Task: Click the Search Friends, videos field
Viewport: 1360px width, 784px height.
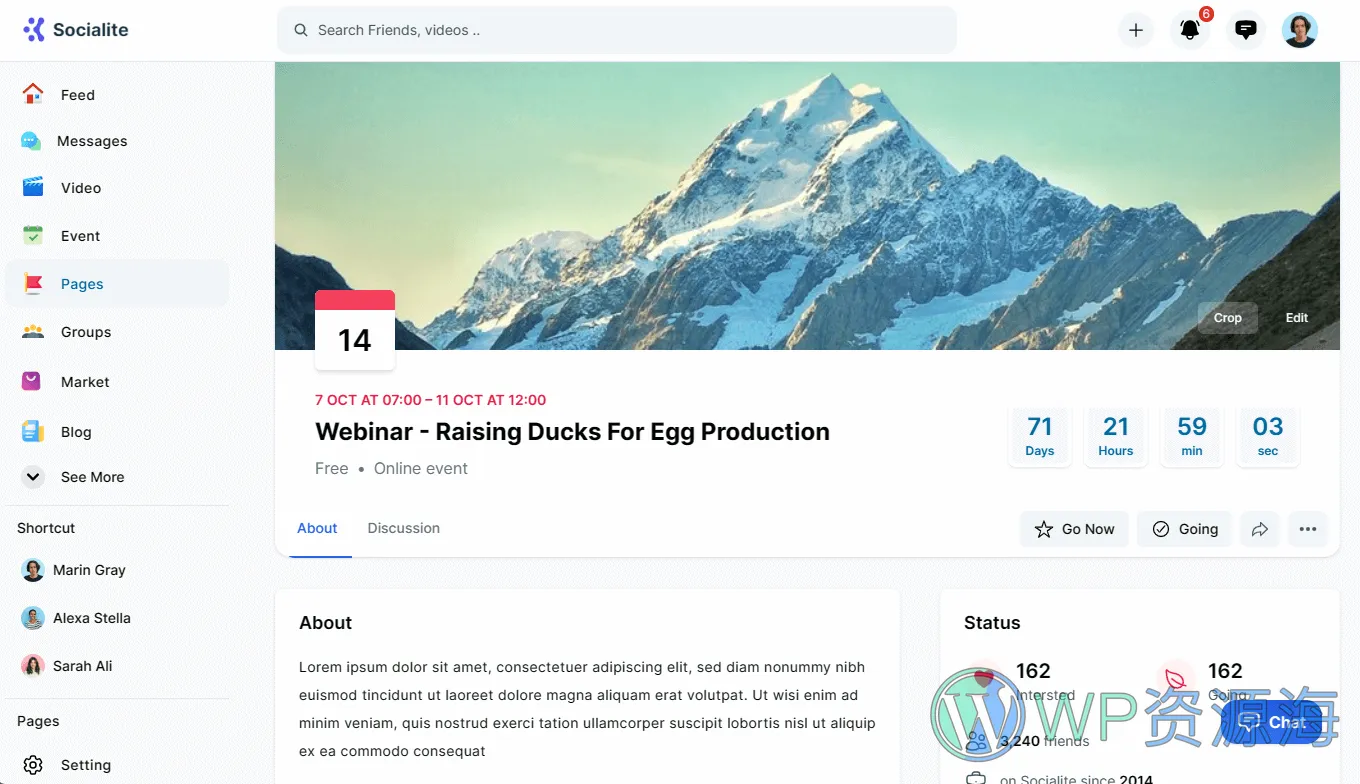Action: coord(616,30)
